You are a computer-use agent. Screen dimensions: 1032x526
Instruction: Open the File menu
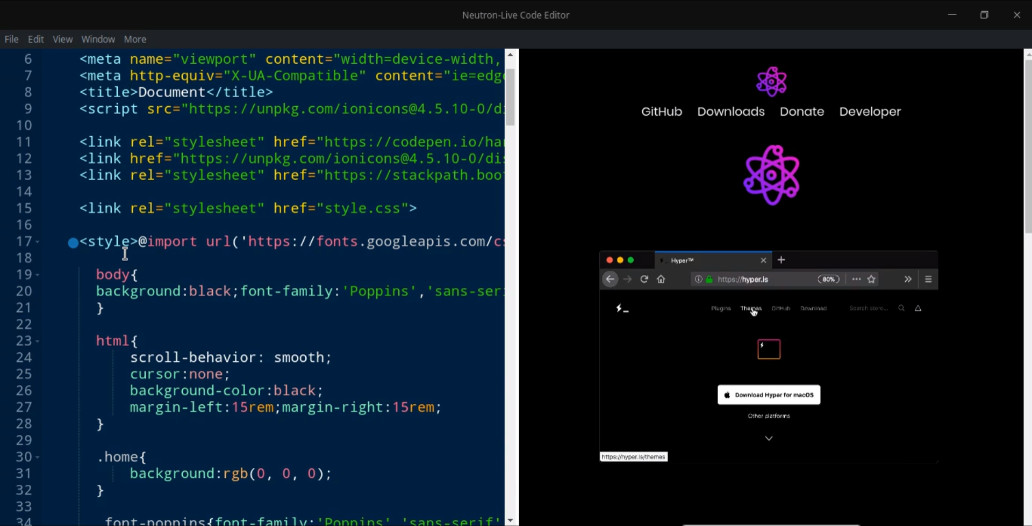(11, 39)
